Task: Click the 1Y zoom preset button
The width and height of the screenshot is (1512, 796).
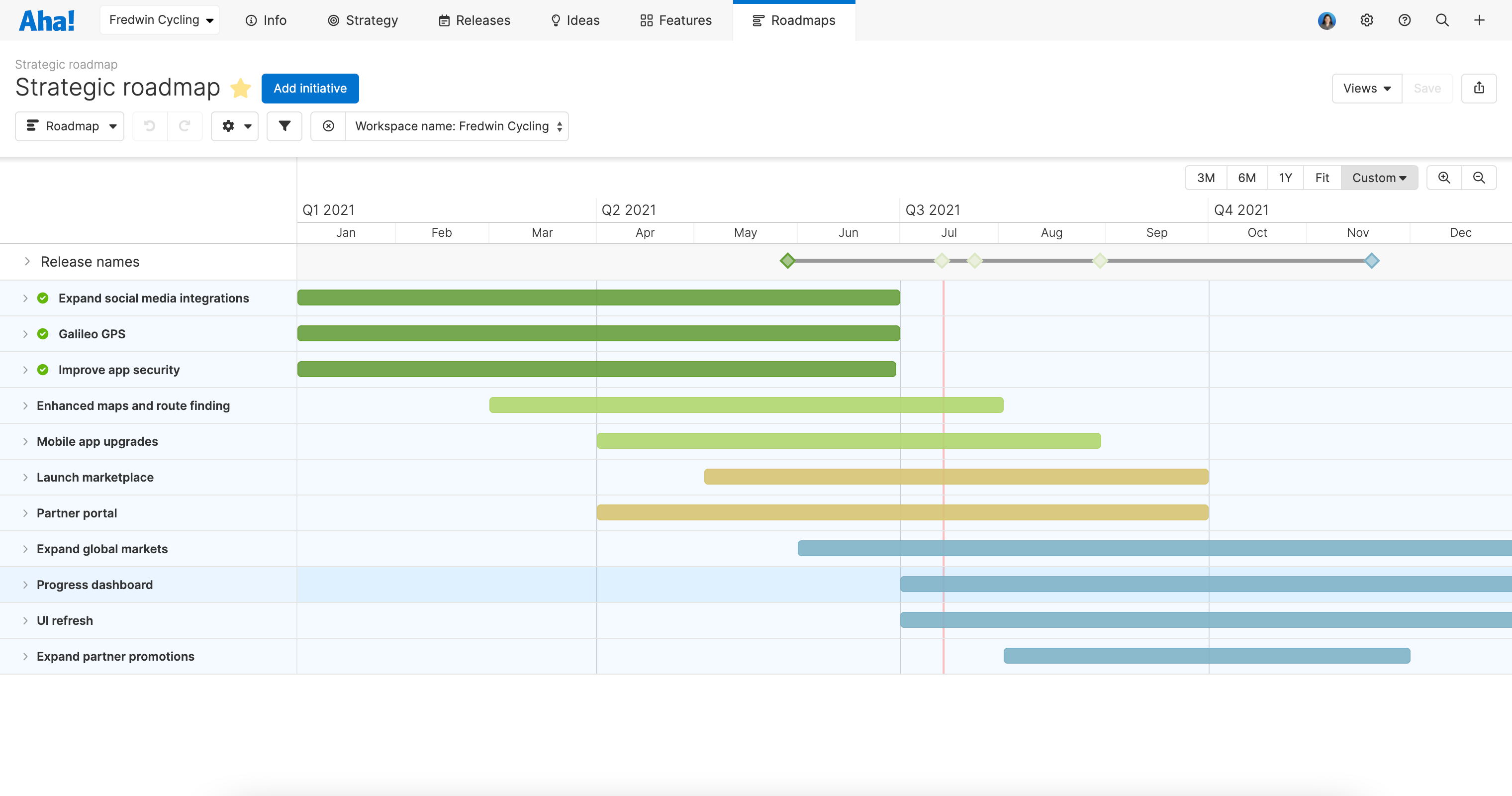Action: [x=1285, y=177]
